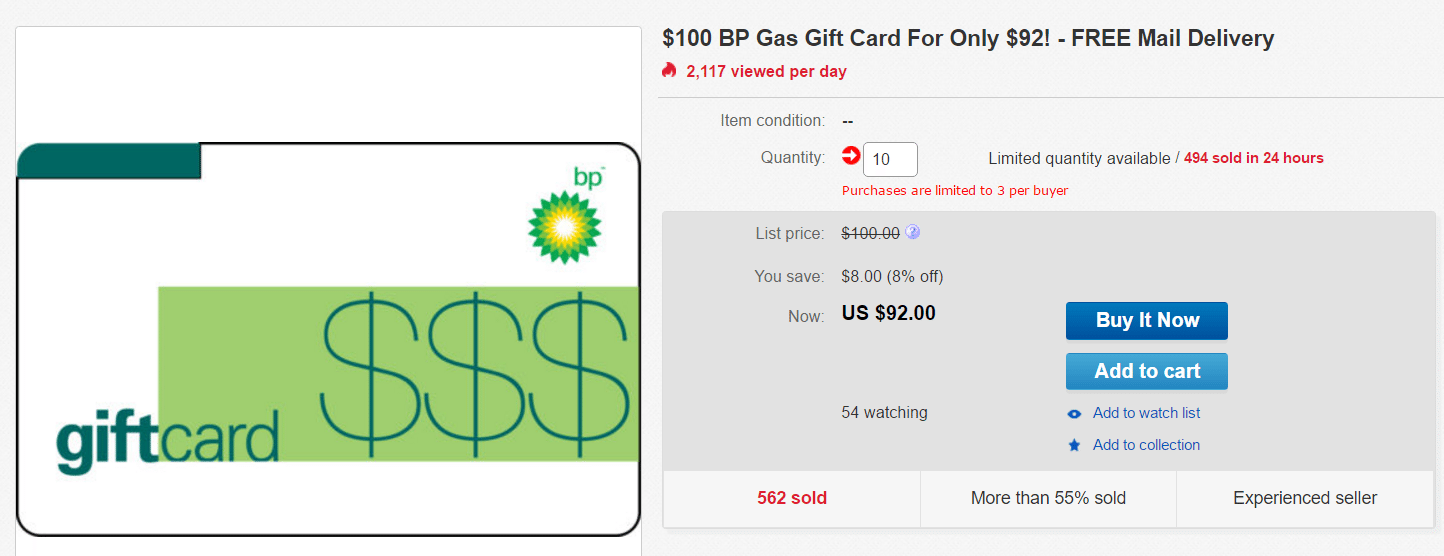This screenshot has height=556, width=1444.
Task: Click the 2,117 viewed per day text
Action: [766, 71]
